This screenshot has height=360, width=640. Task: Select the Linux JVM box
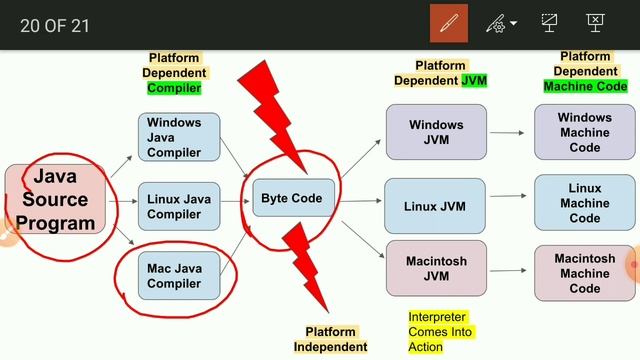435,206
